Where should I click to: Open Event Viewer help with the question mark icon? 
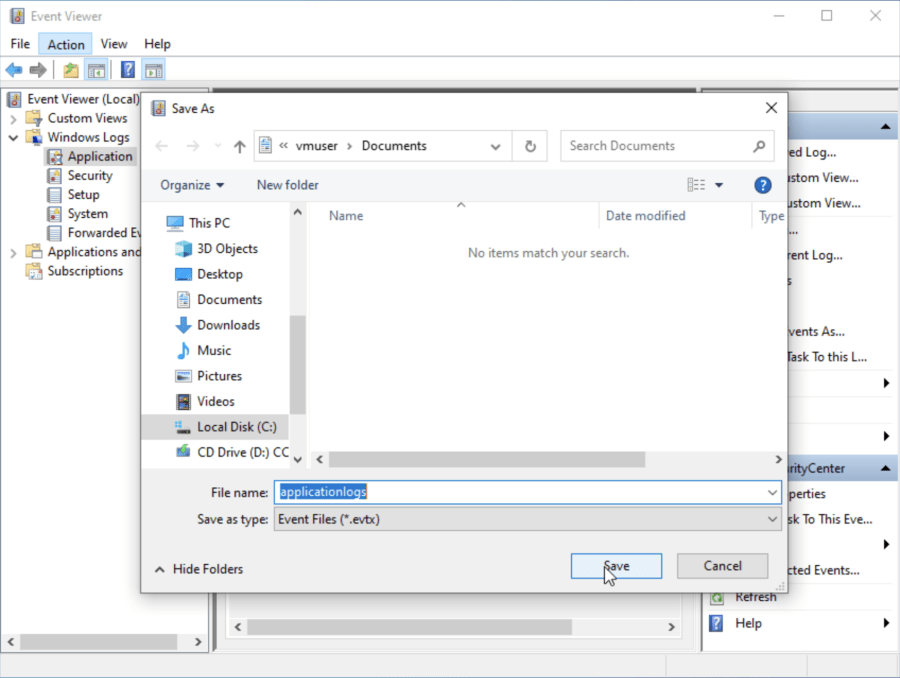tap(126, 69)
